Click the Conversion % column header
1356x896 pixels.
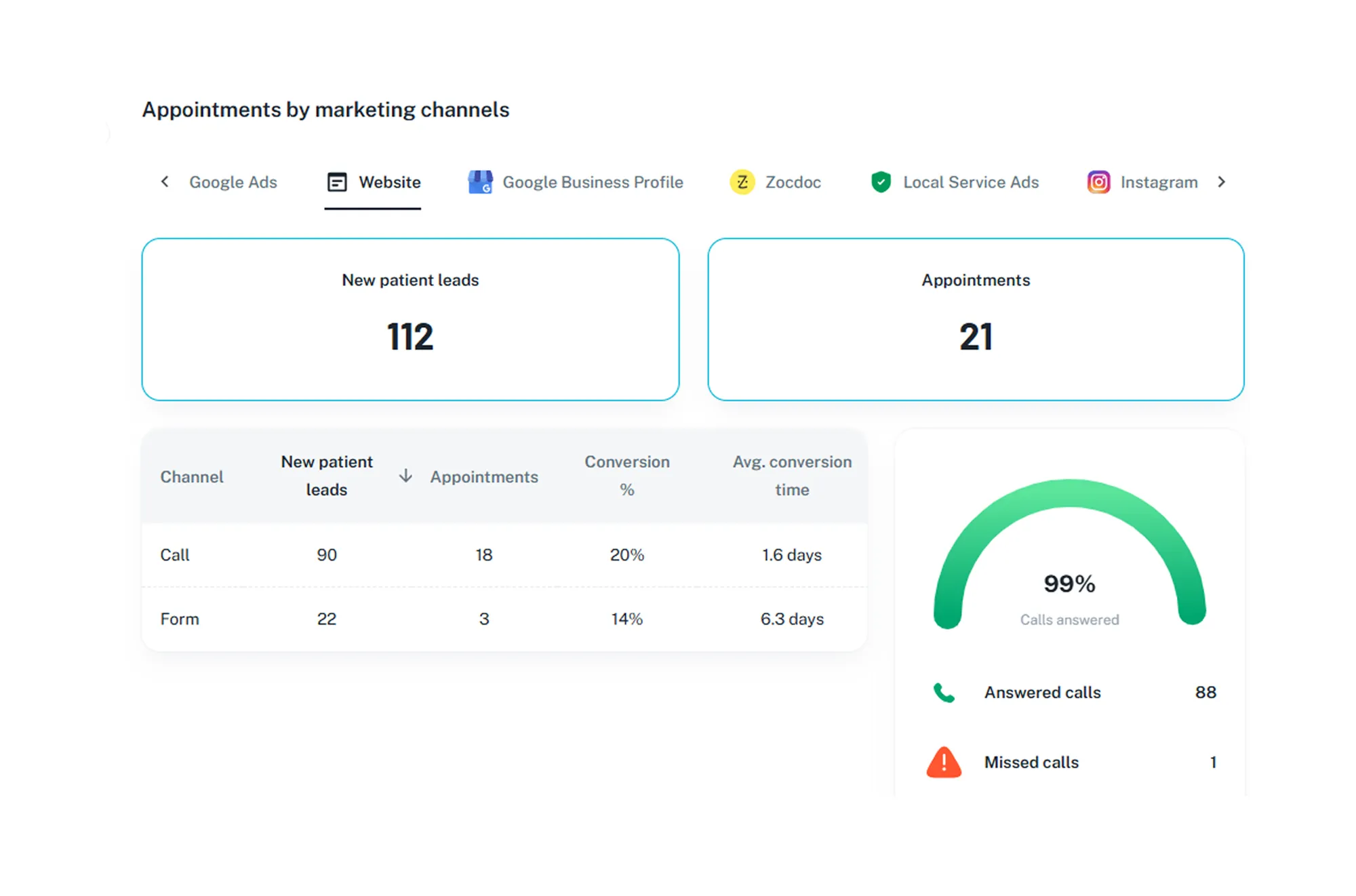626,476
